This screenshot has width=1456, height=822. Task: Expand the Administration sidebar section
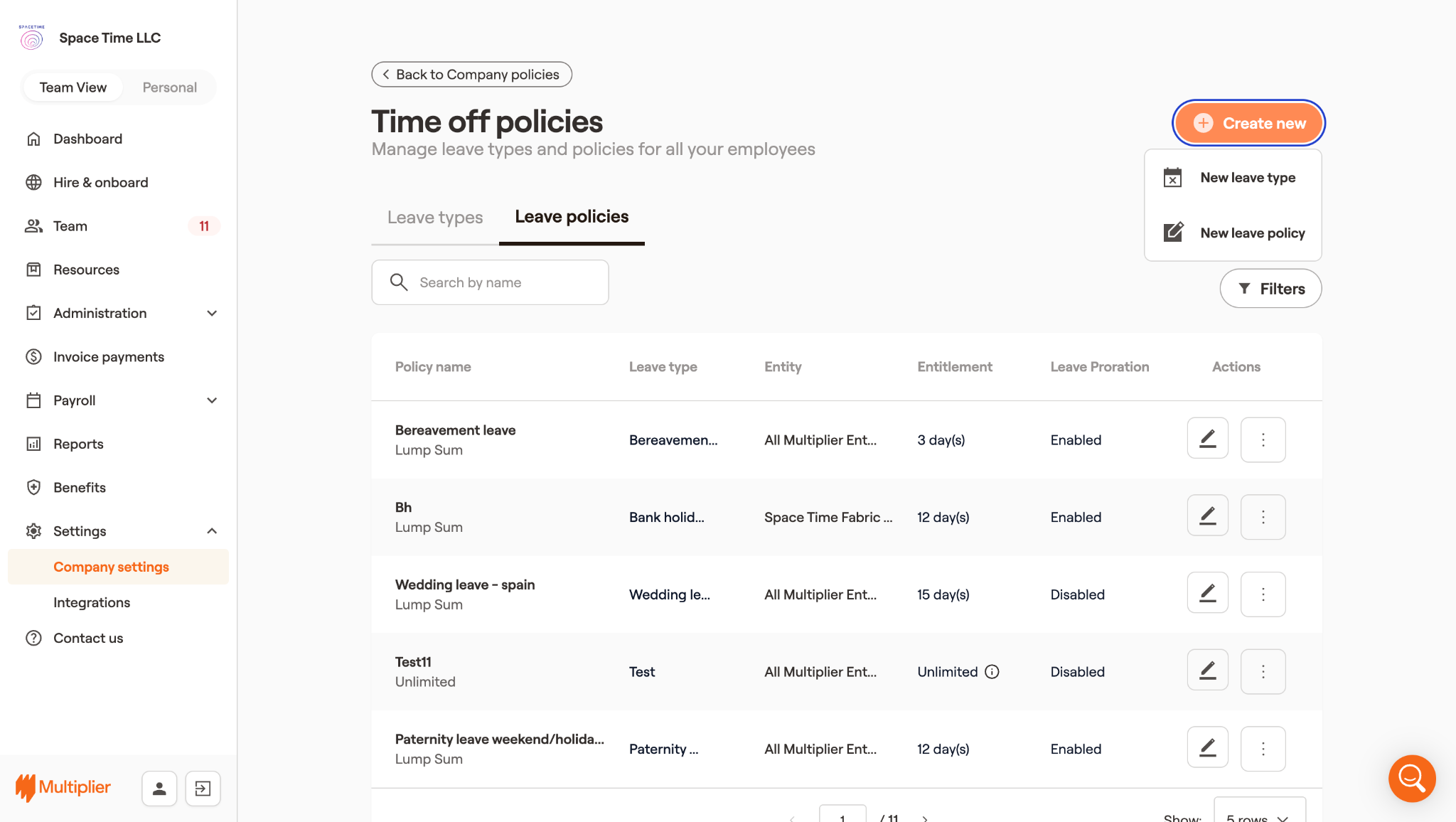point(211,314)
